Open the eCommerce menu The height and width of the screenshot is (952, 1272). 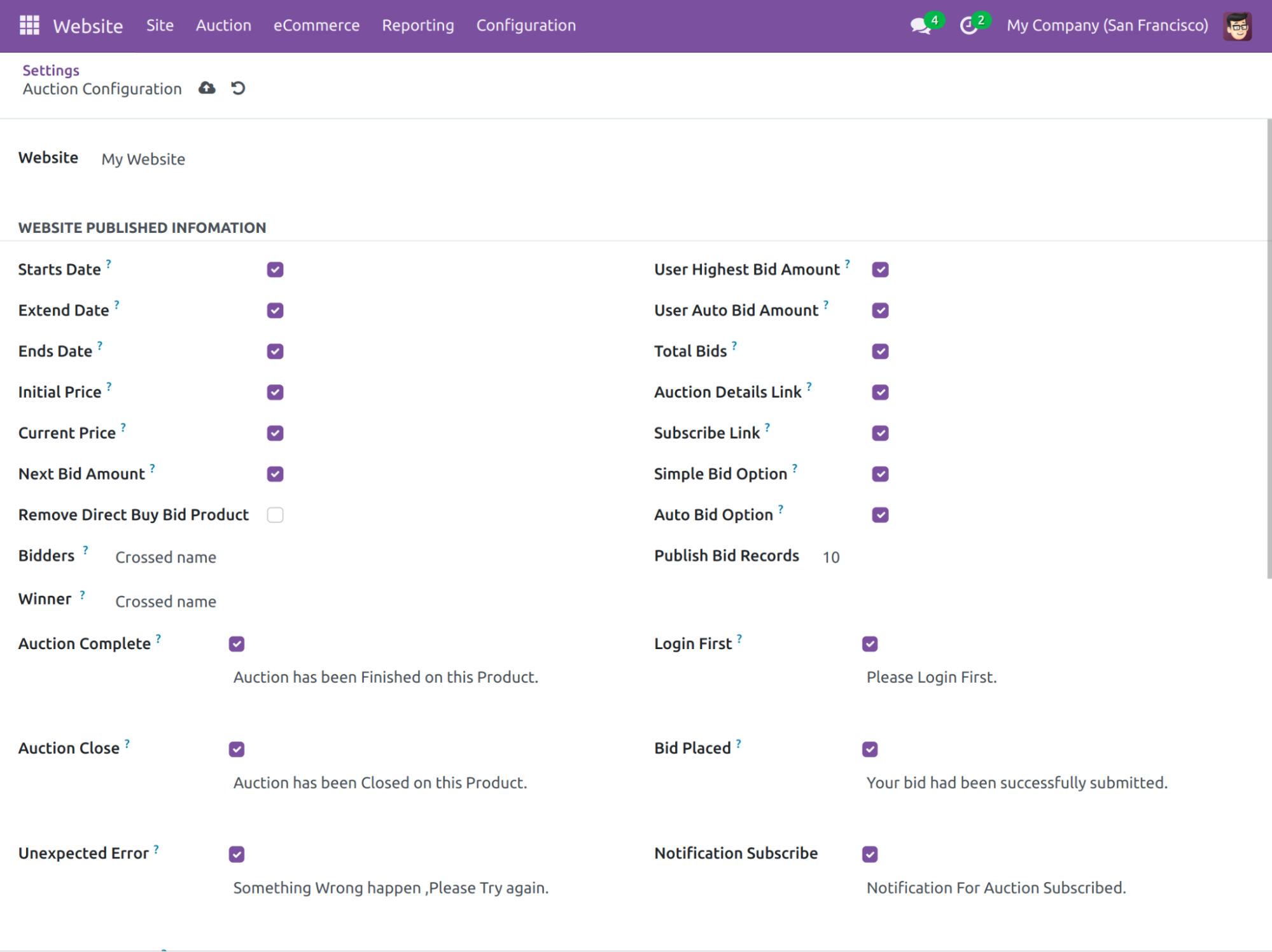[x=316, y=25]
